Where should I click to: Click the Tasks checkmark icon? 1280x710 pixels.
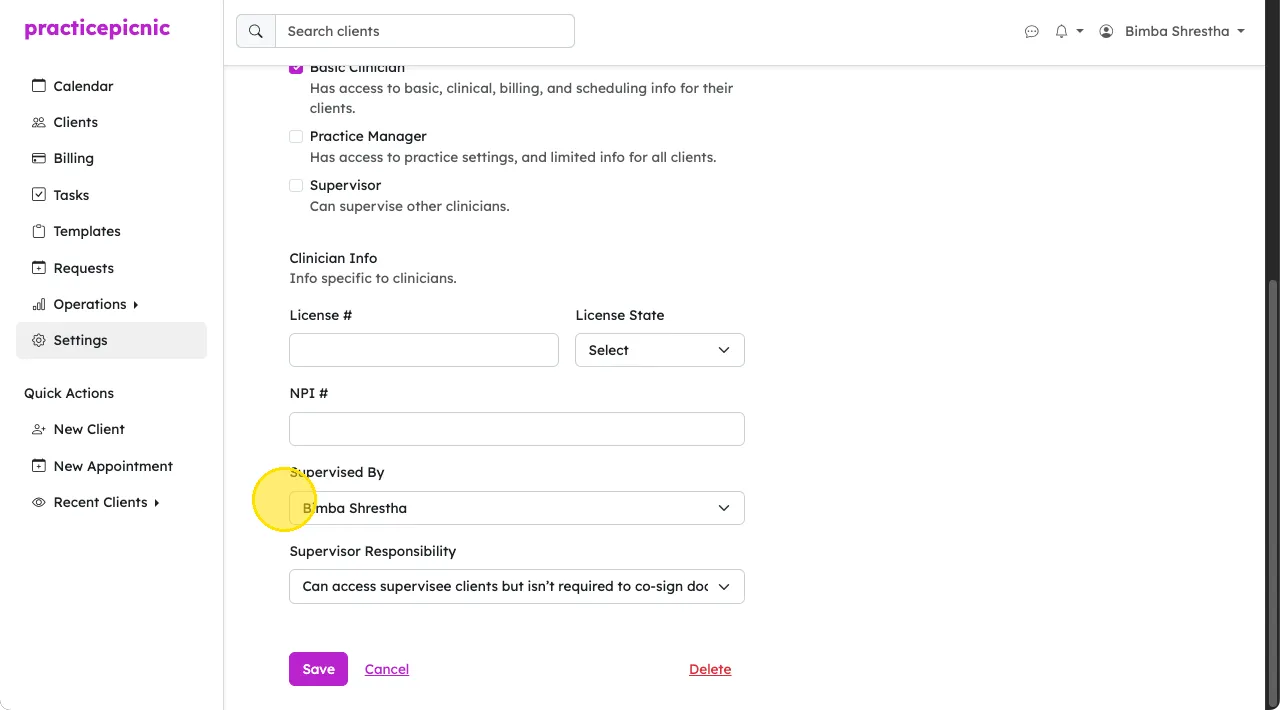click(x=39, y=195)
